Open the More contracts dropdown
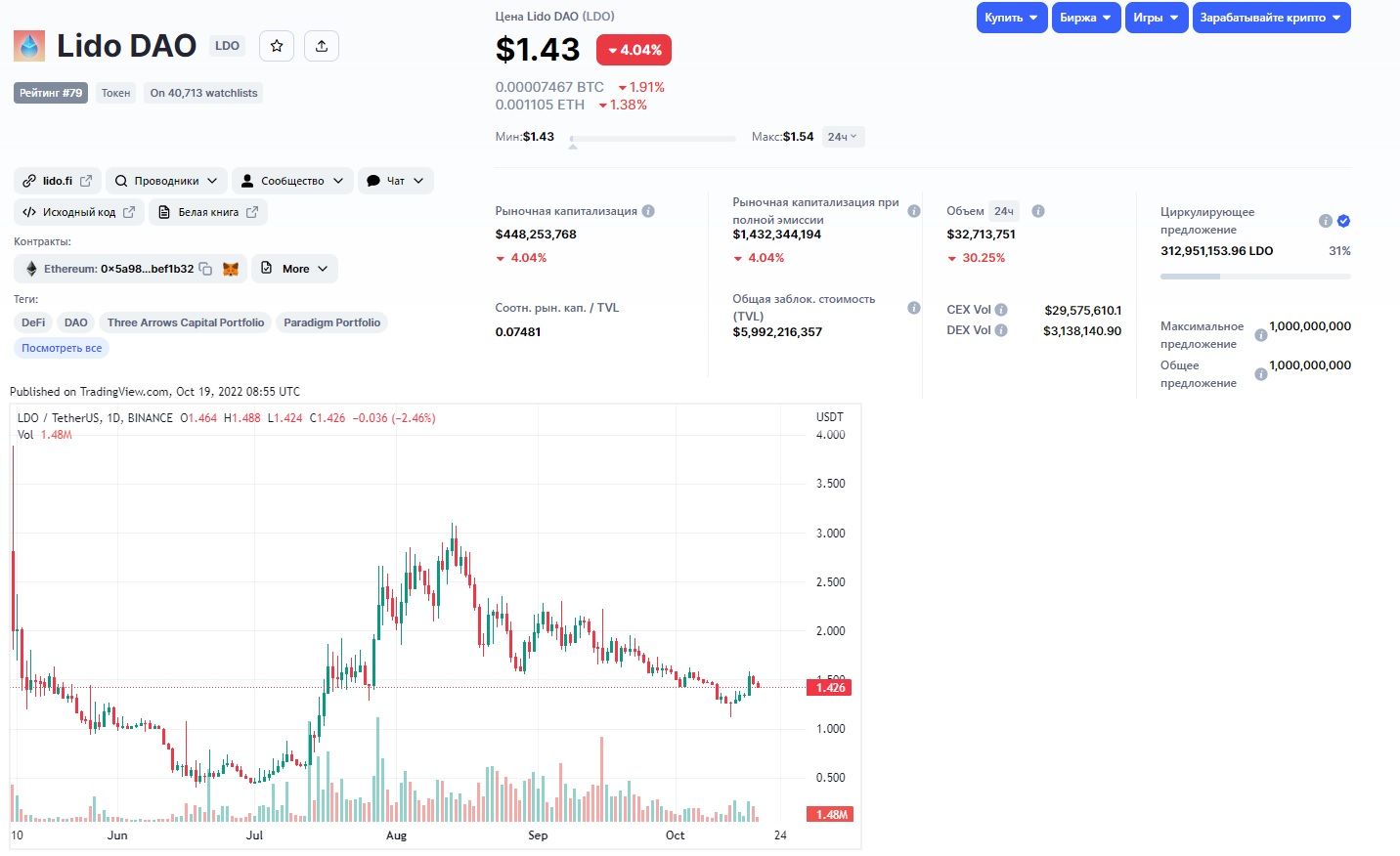This screenshot has width=1400, height=856. [295, 269]
